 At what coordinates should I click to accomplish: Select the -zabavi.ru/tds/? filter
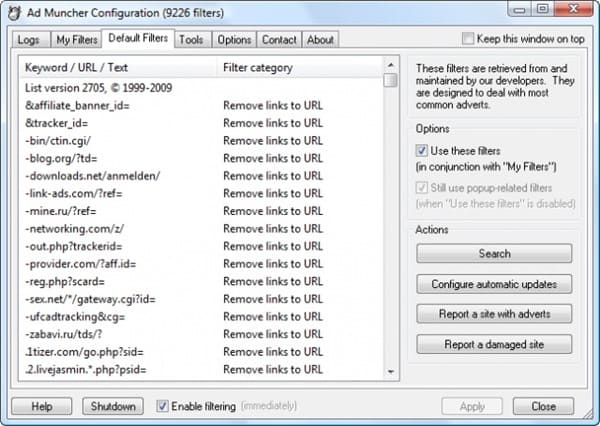(x=201, y=335)
